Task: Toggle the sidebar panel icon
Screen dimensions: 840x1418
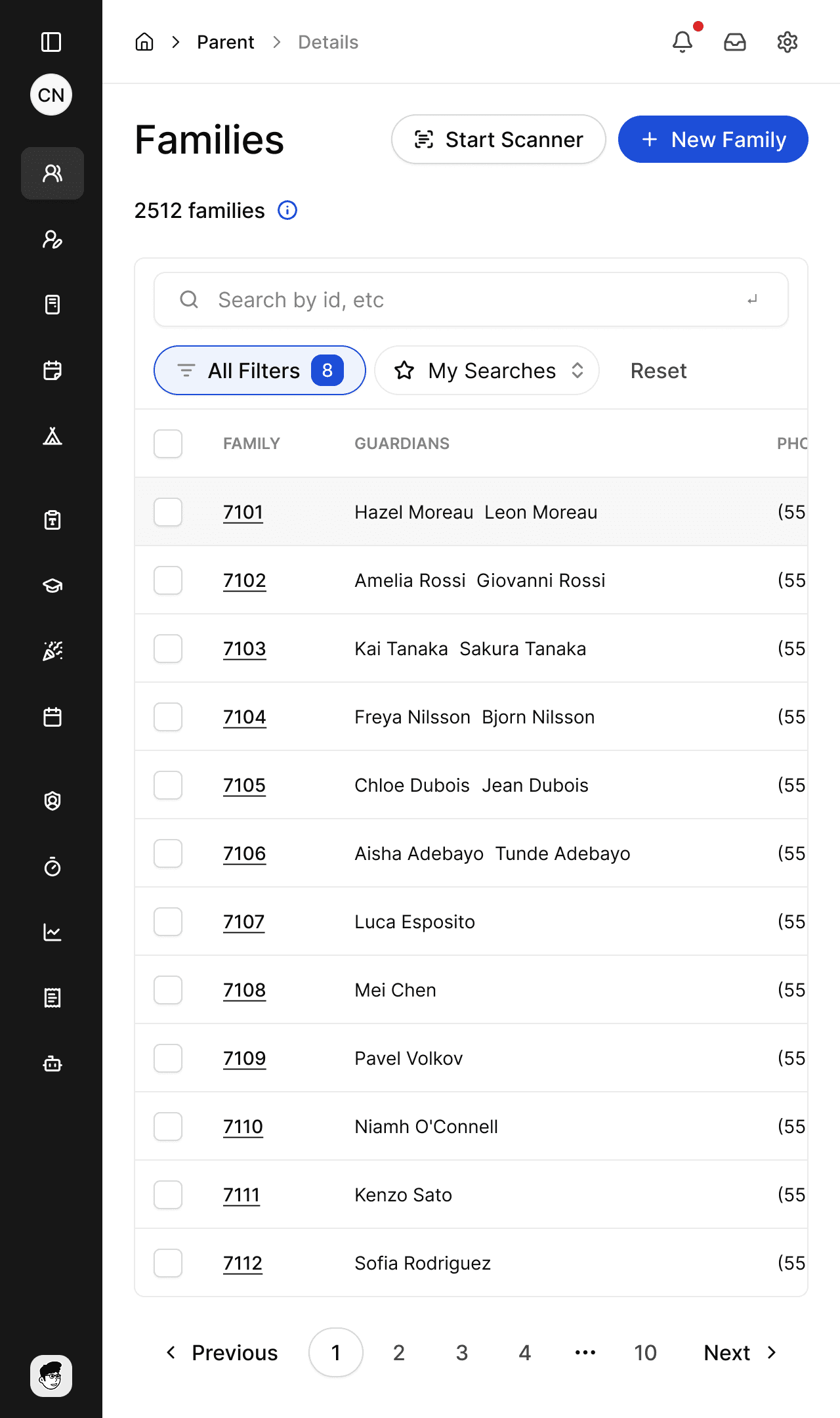Action: pyautogui.click(x=51, y=42)
